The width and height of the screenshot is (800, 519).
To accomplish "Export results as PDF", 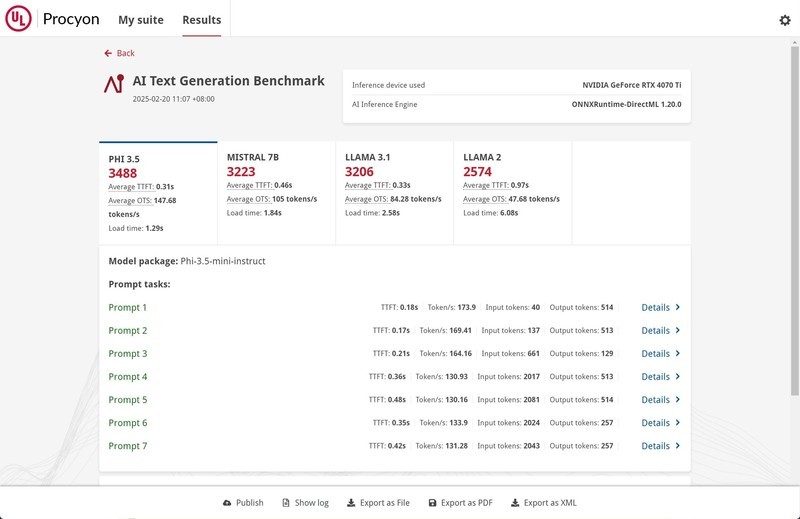I will pyautogui.click(x=460, y=503).
